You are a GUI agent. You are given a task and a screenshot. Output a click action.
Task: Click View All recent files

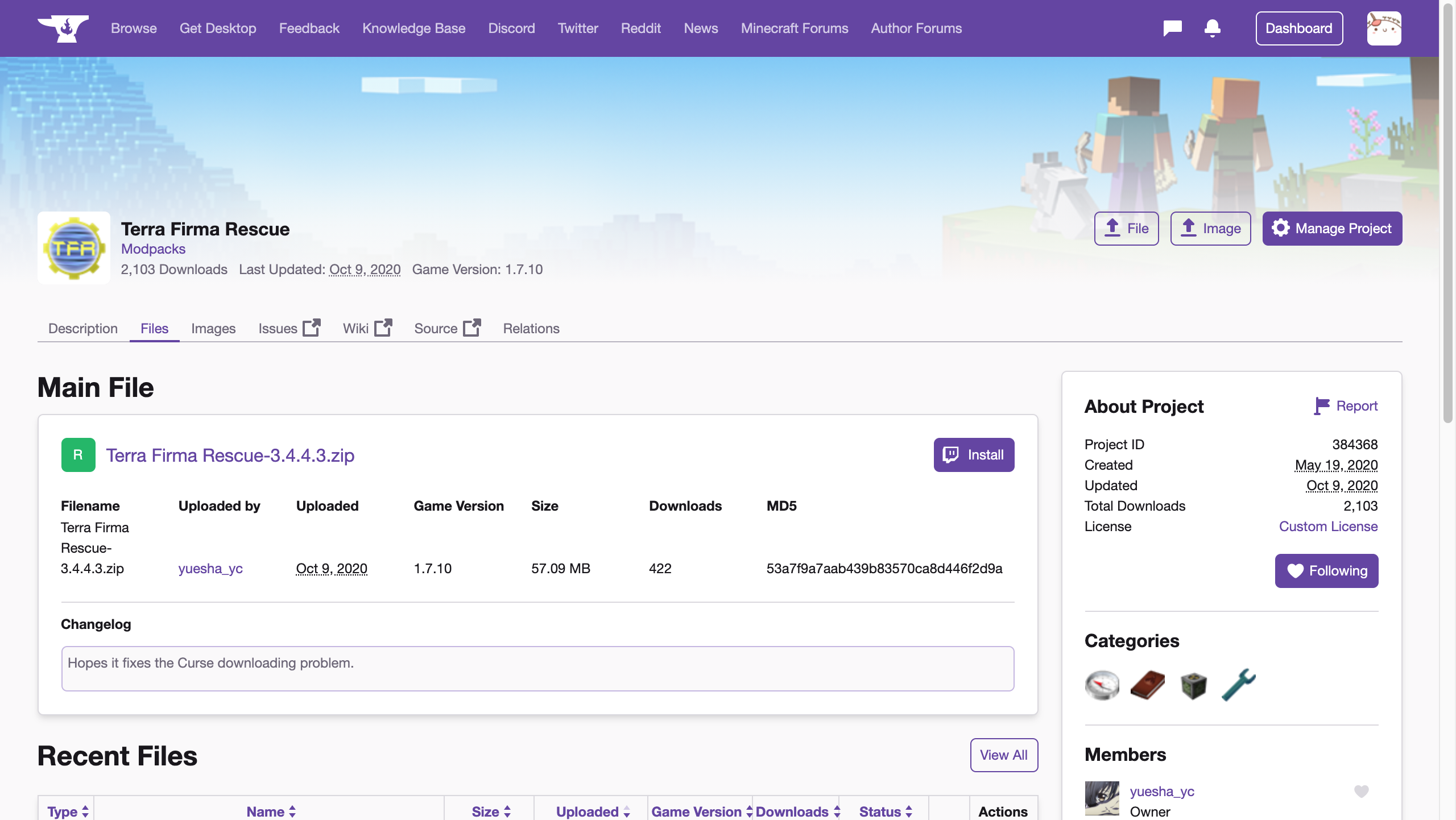pos(1004,755)
